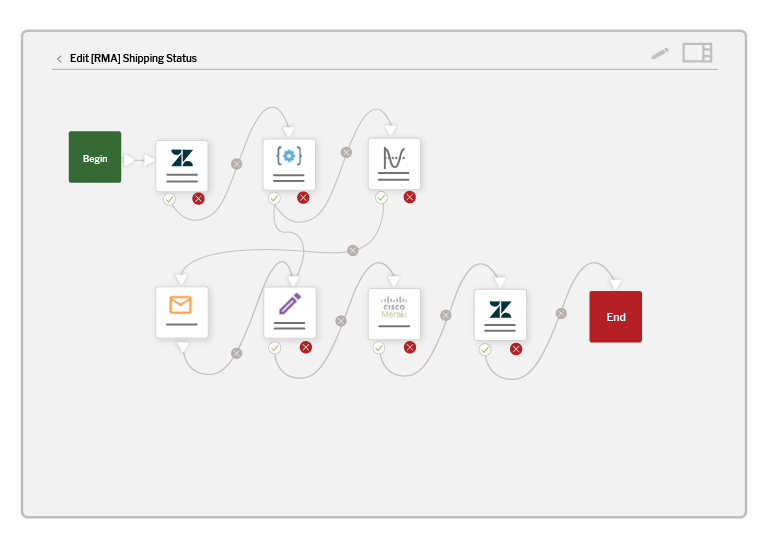
Task: Click green success check under purple pencil node
Action: point(275,348)
